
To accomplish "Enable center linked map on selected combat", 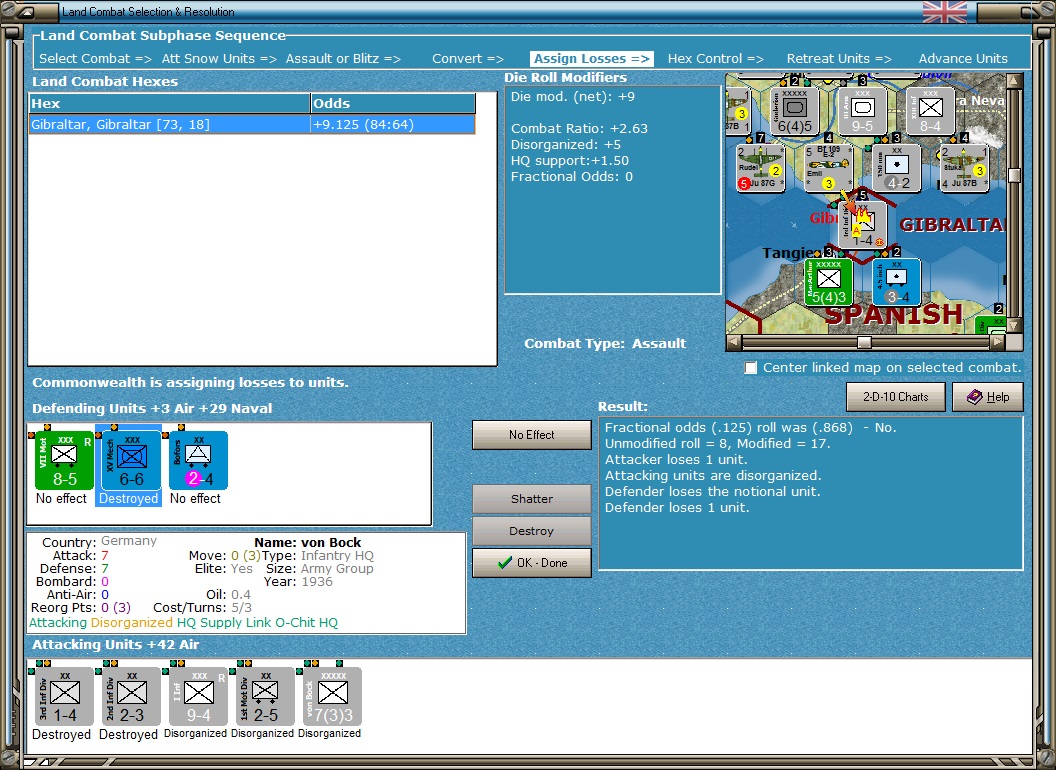I will pos(751,368).
